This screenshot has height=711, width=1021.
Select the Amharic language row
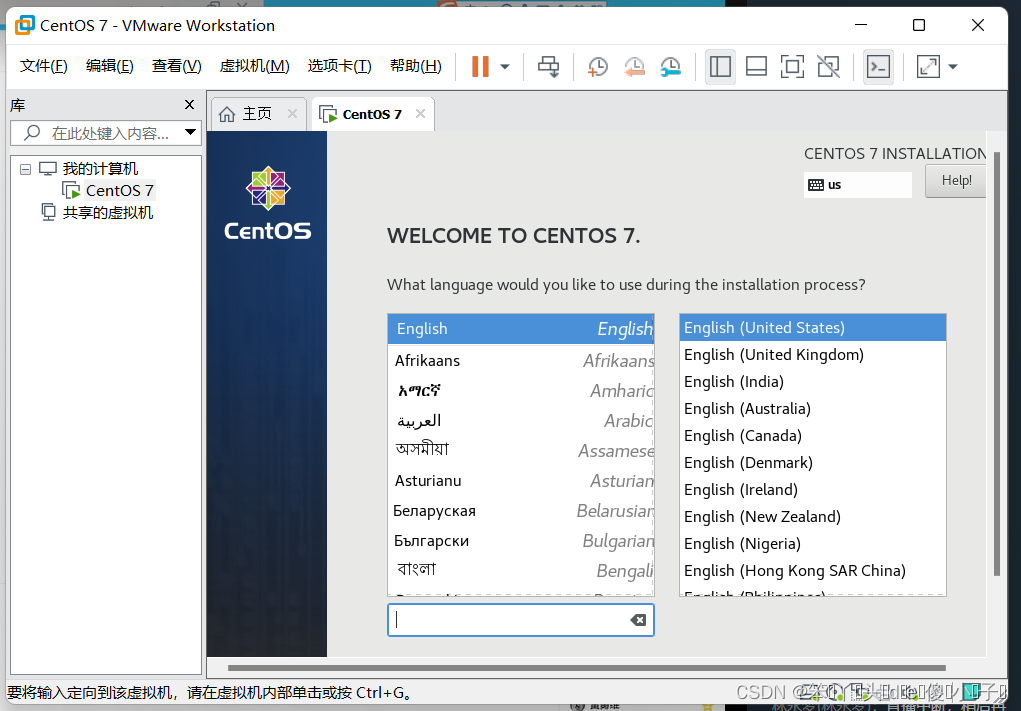pos(521,390)
